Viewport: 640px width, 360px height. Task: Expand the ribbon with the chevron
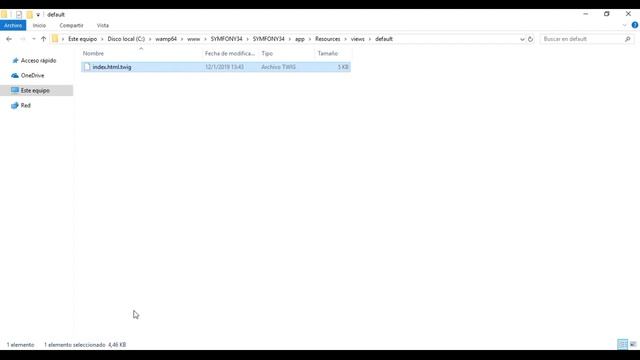[624, 25]
